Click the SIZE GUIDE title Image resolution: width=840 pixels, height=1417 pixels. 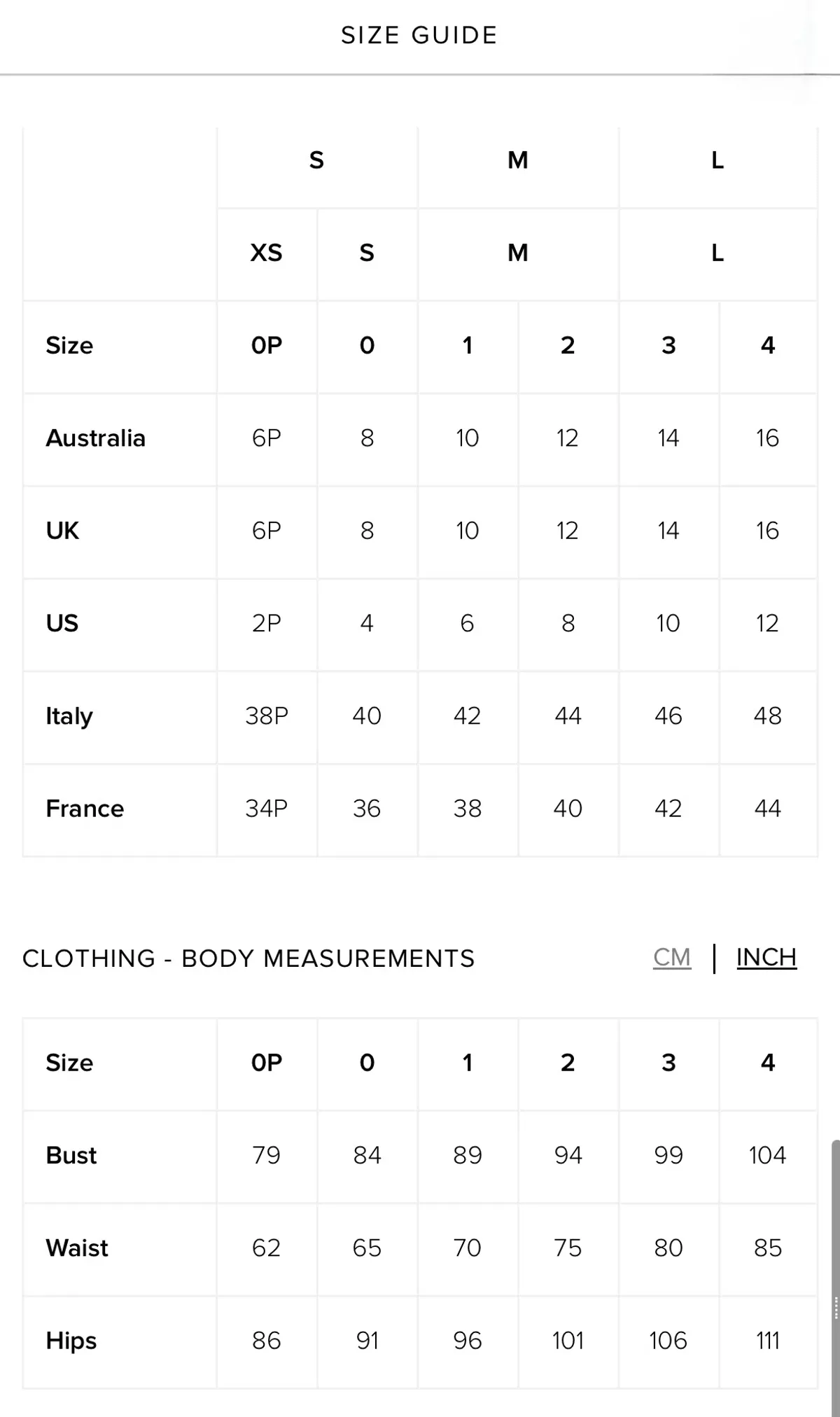pyautogui.click(x=419, y=35)
